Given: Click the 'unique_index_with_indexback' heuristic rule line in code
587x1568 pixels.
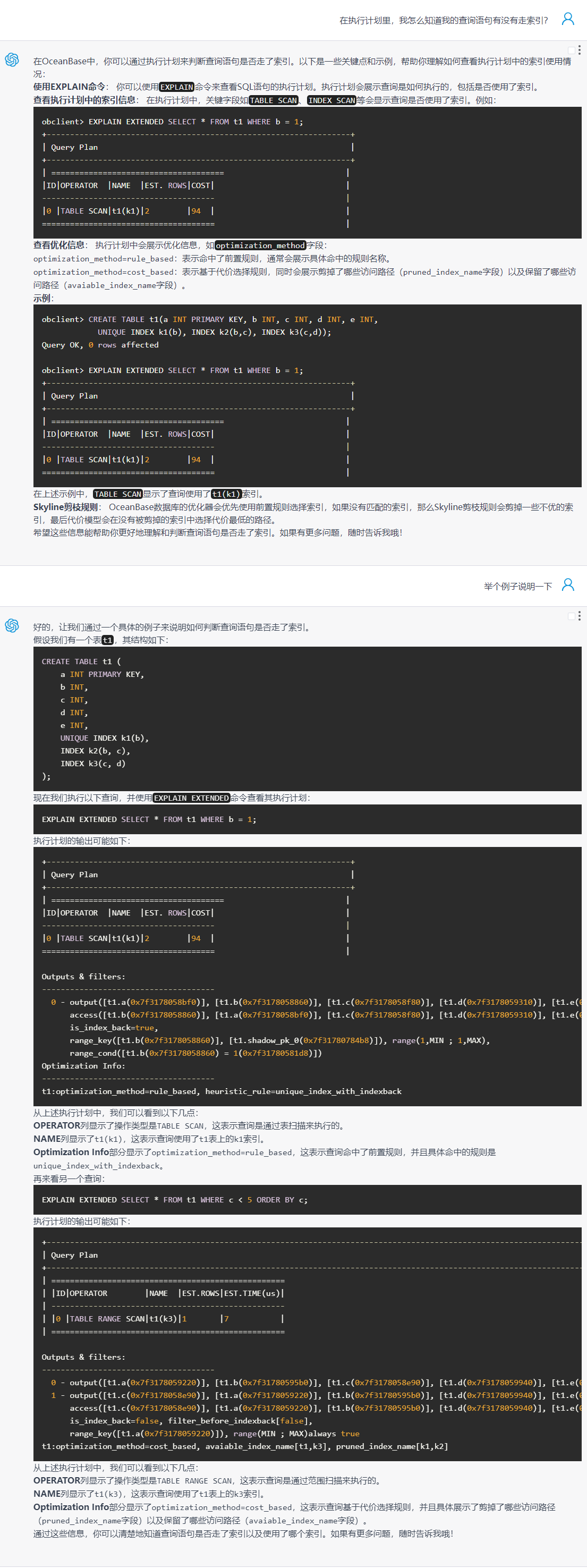Looking at the screenshot, I should pyautogui.click(x=222, y=1091).
